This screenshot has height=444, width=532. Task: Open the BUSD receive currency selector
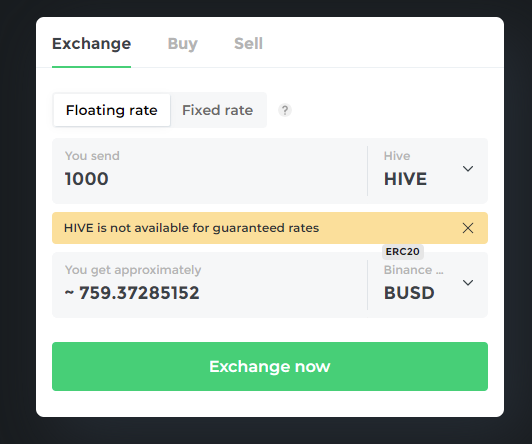coord(428,285)
